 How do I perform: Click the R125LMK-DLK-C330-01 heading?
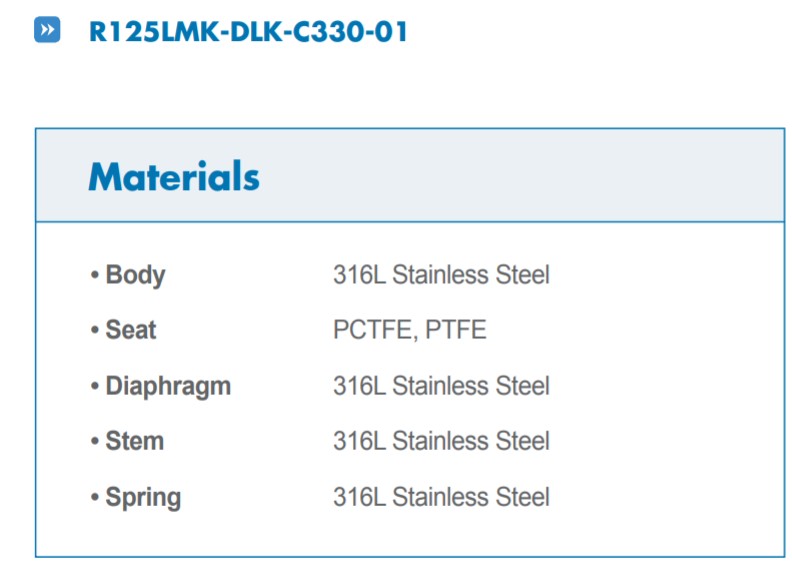[x=248, y=31]
